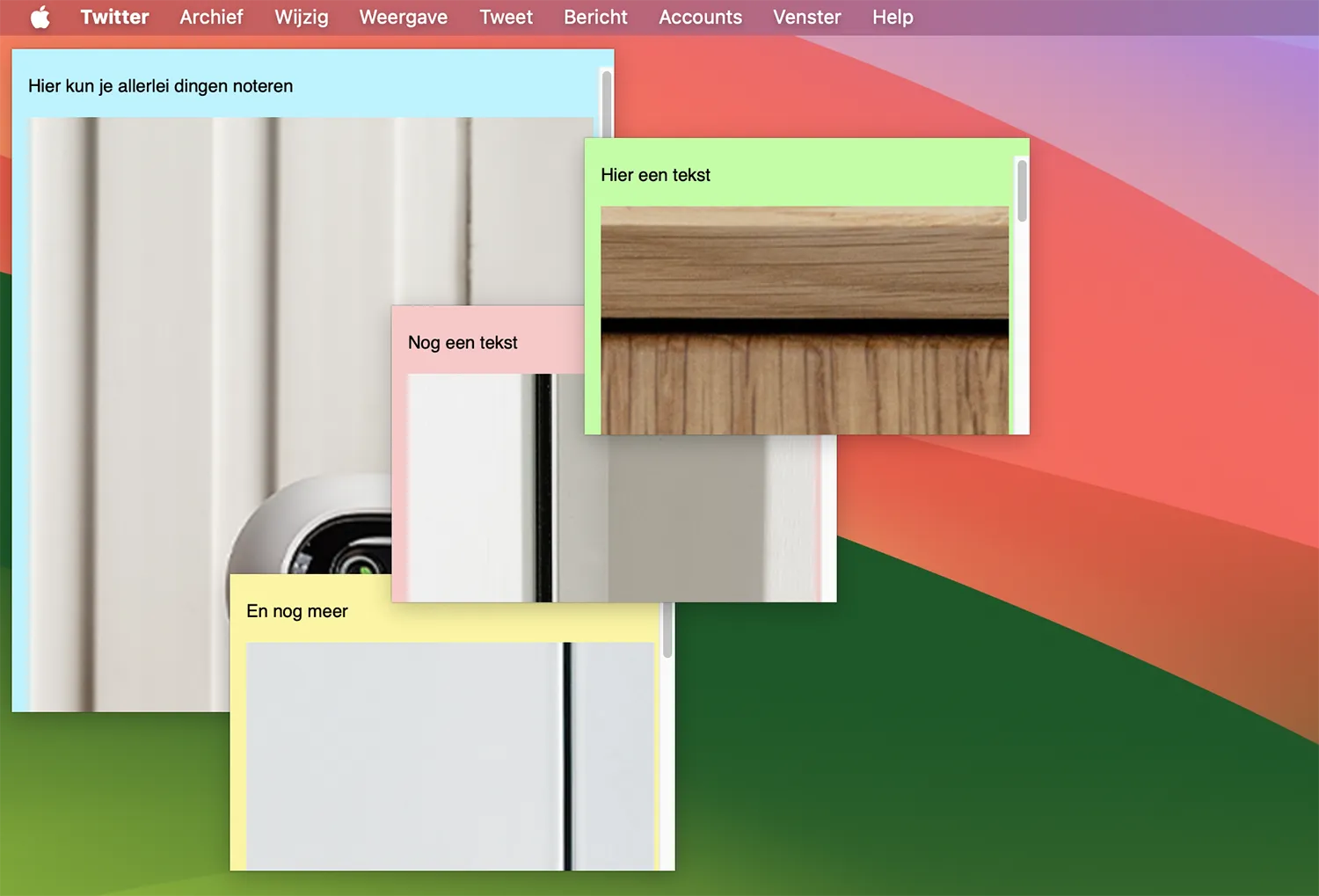This screenshot has width=1319, height=896.
Task: Click the grey panel image in yellow note
Action: (x=450, y=756)
